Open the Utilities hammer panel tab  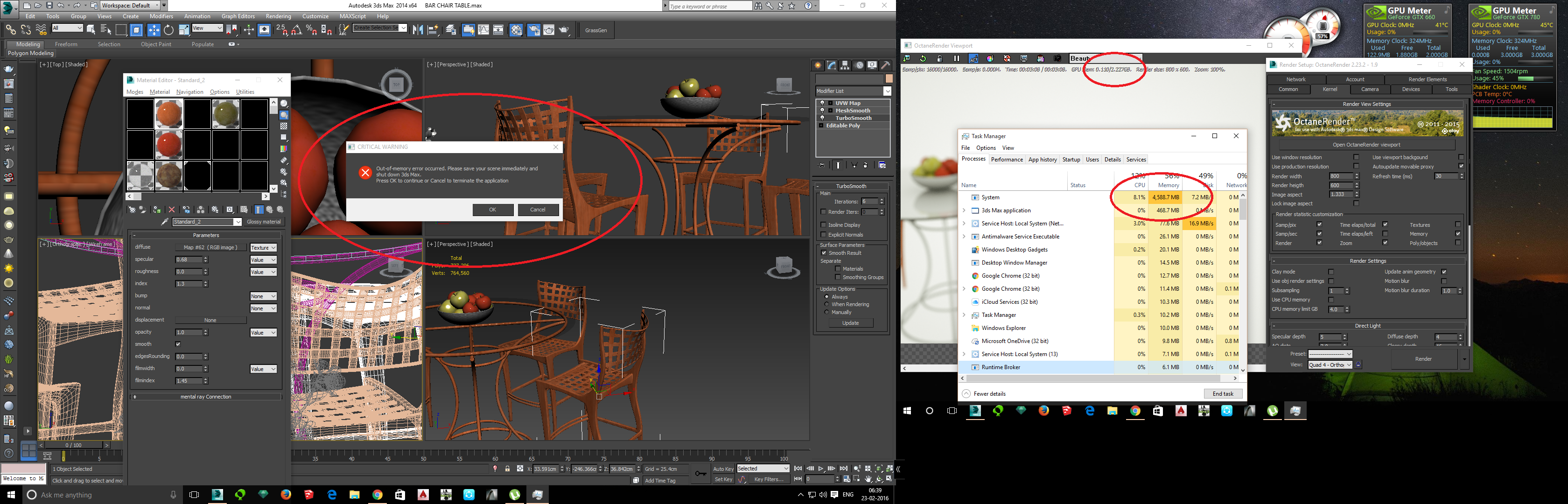(x=886, y=65)
